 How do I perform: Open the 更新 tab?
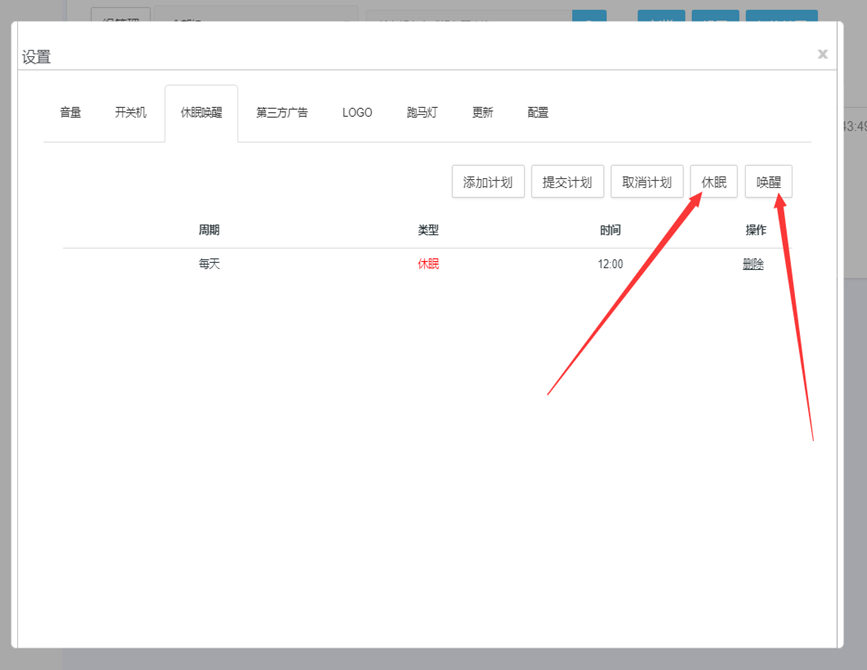pyautogui.click(x=483, y=113)
